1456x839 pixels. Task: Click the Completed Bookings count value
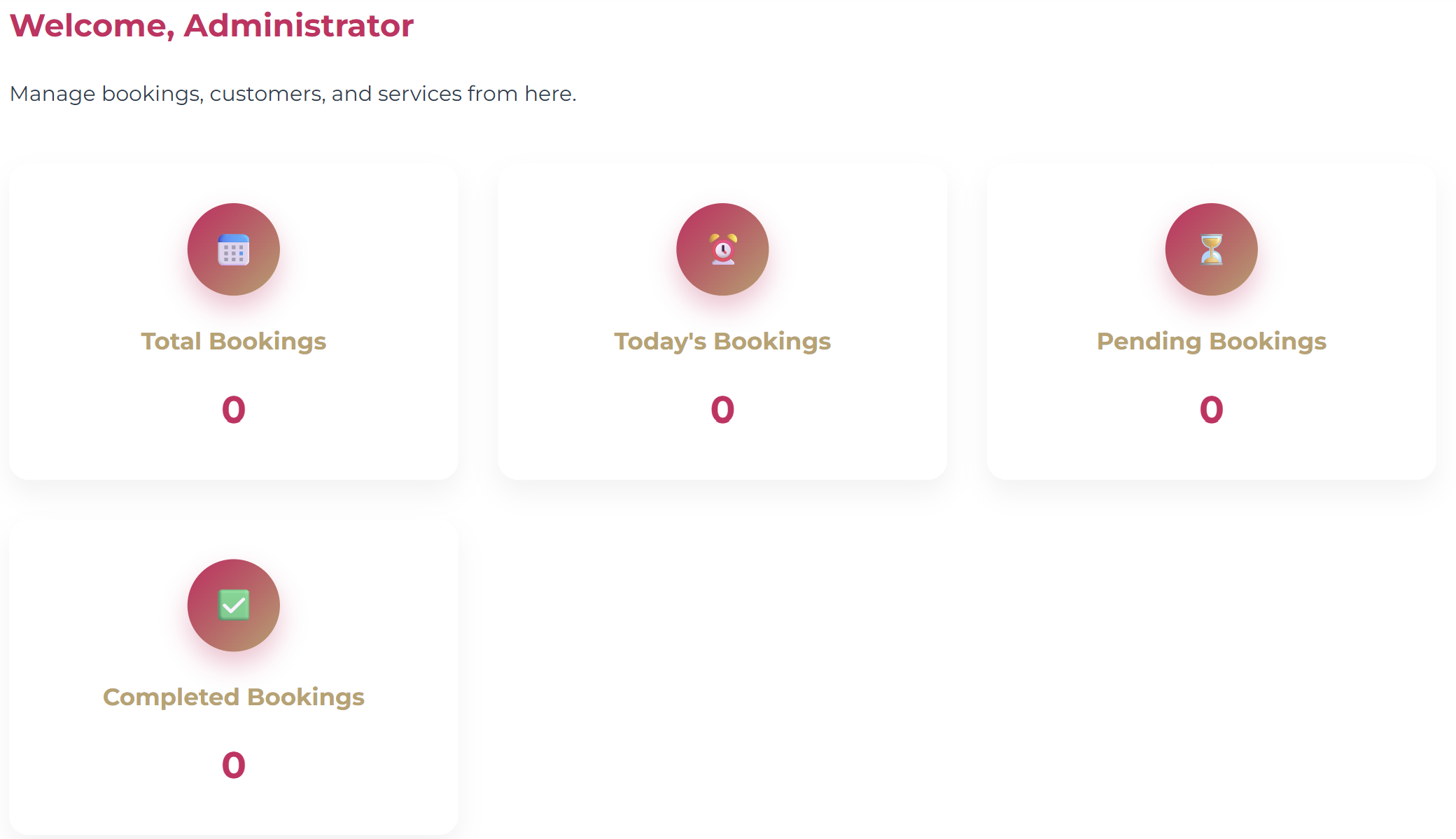point(233,765)
